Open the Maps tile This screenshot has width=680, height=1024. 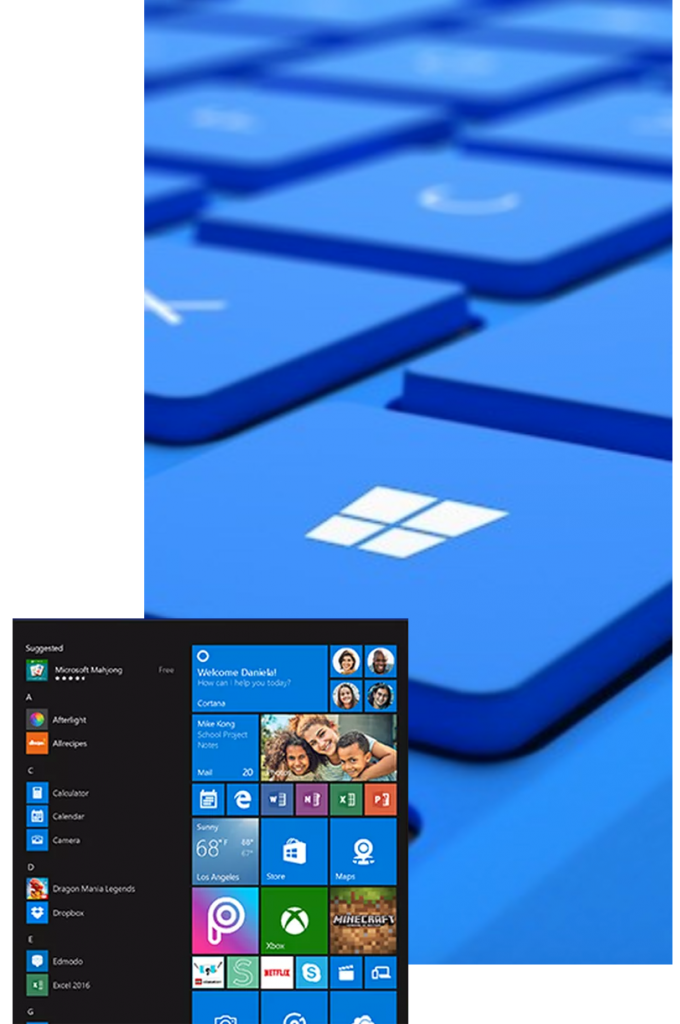[x=363, y=851]
